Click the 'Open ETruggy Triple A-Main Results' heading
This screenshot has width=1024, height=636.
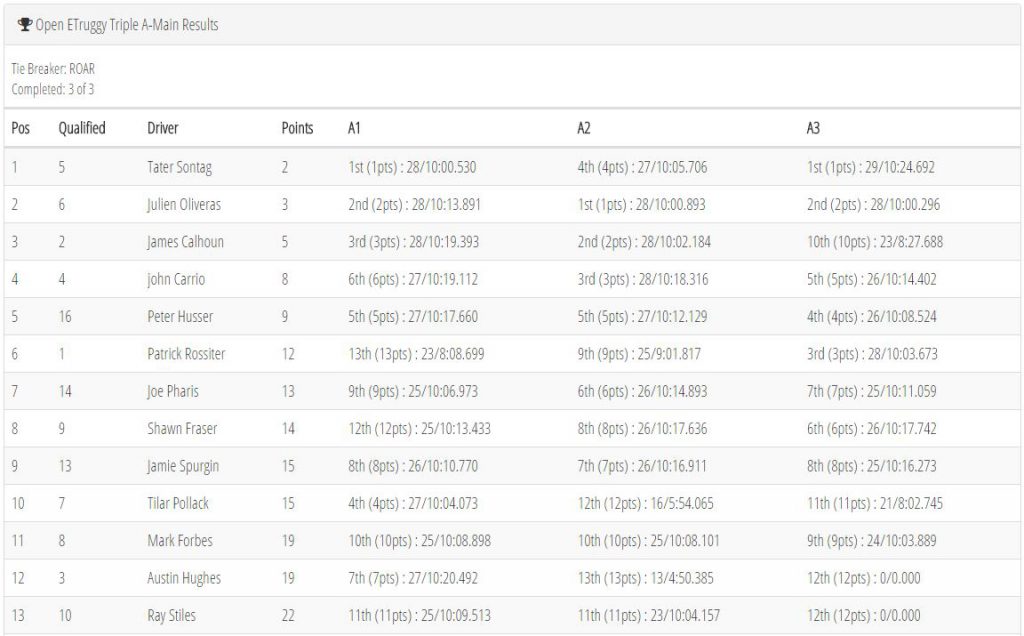pyautogui.click(x=127, y=25)
